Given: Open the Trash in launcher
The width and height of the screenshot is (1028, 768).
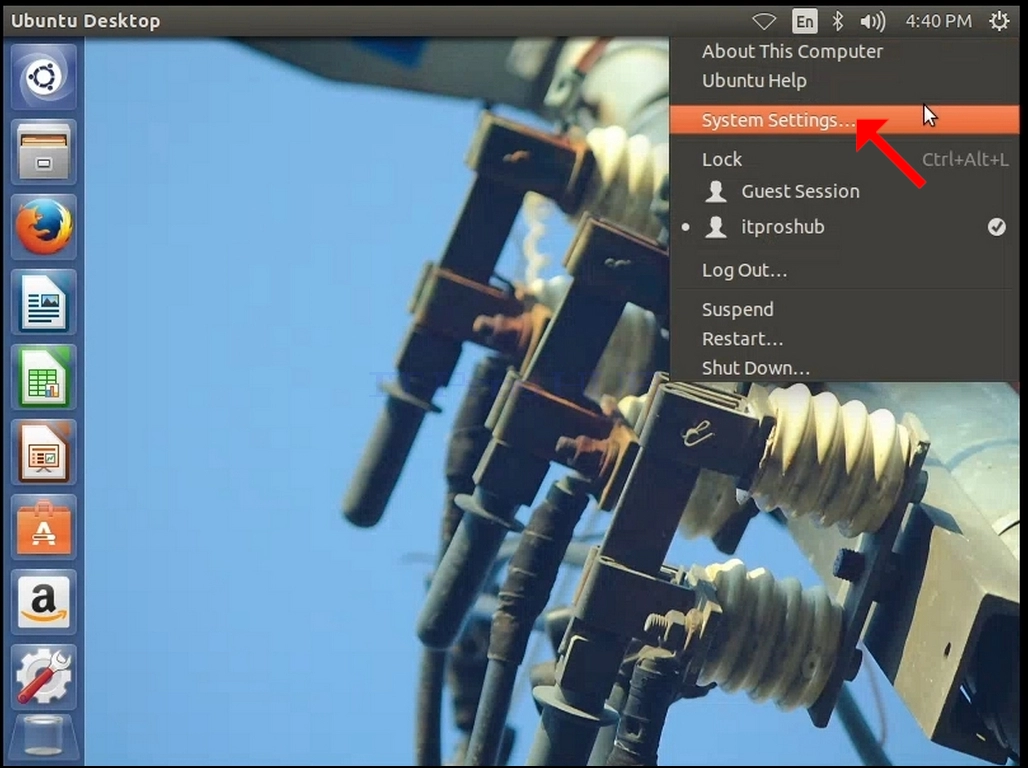Looking at the screenshot, I should (x=43, y=738).
